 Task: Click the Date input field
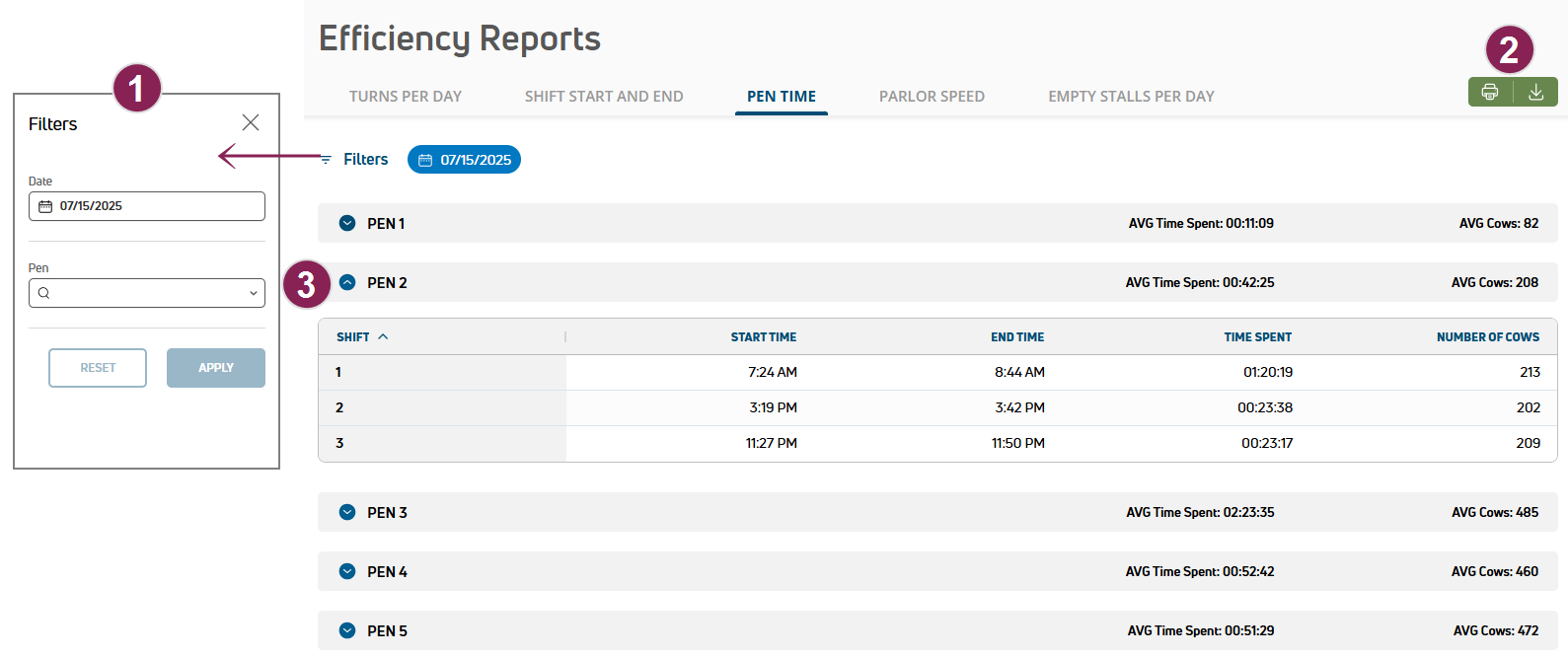click(x=158, y=206)
